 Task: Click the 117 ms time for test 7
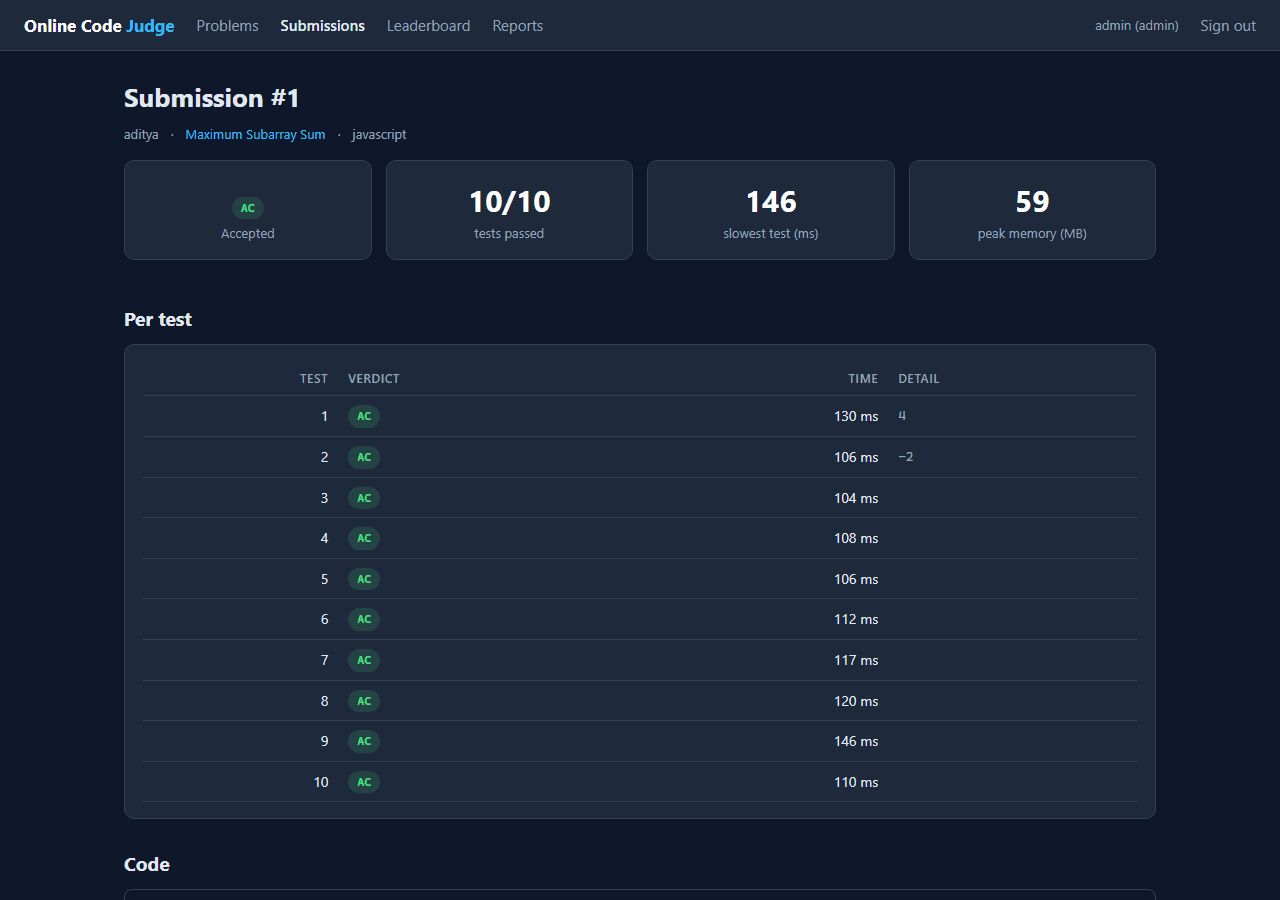tap(856, 660)
